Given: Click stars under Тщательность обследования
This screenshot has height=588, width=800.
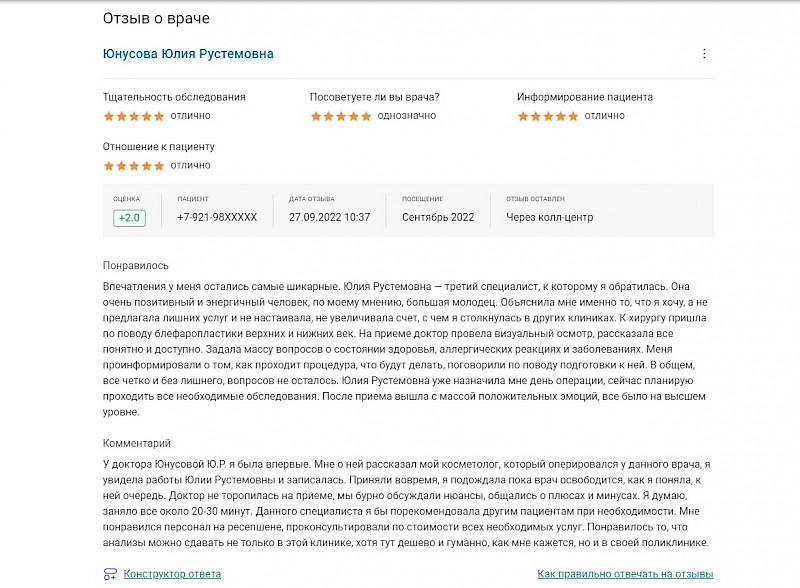Looking at the screenshot, I should [134, 116].
